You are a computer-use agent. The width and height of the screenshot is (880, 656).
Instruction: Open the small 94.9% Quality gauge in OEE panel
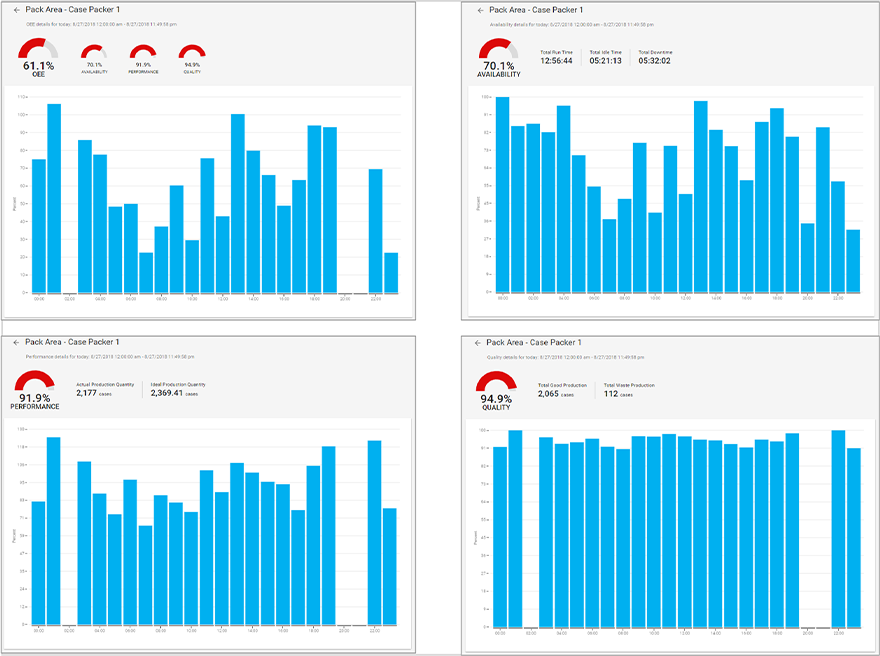(x=191, y=57)
